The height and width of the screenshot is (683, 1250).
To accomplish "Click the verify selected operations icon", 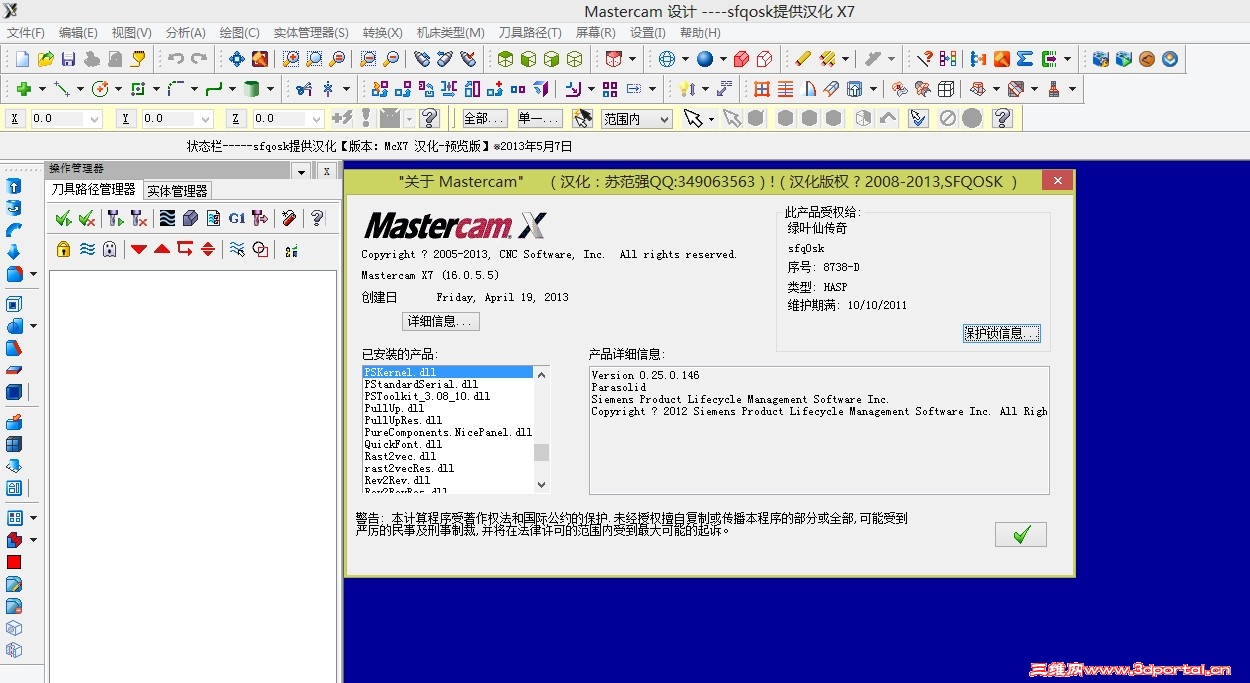I will pos(190,218).
